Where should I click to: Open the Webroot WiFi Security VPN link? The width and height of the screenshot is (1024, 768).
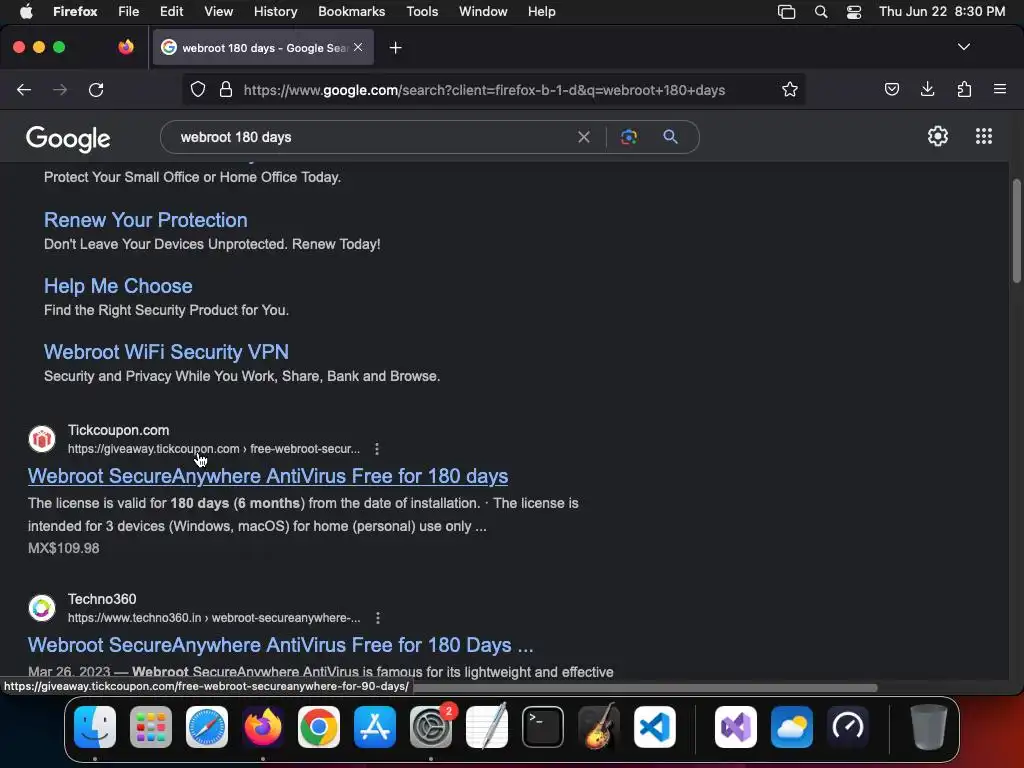[x=166, y=352]
